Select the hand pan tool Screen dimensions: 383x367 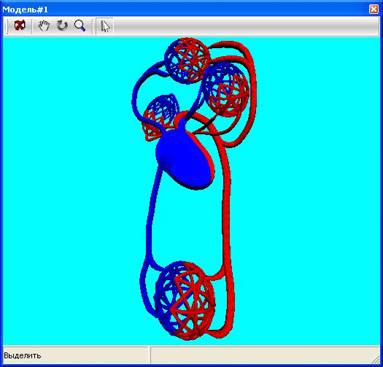click(44, 26)
